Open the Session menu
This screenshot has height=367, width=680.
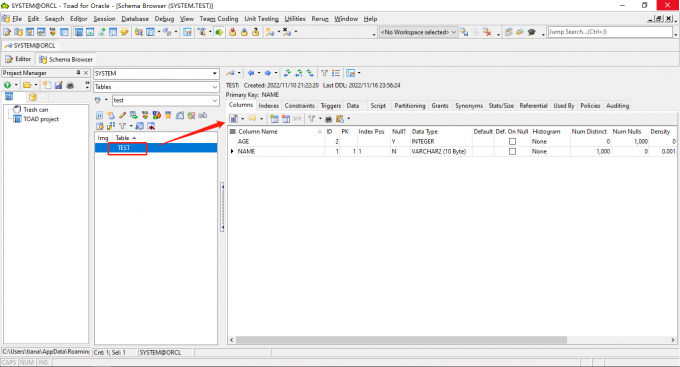pos(104,19)
